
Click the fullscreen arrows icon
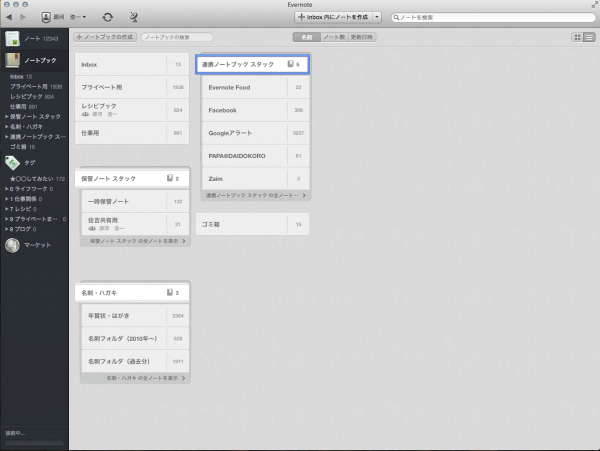(x=594, y=5)
